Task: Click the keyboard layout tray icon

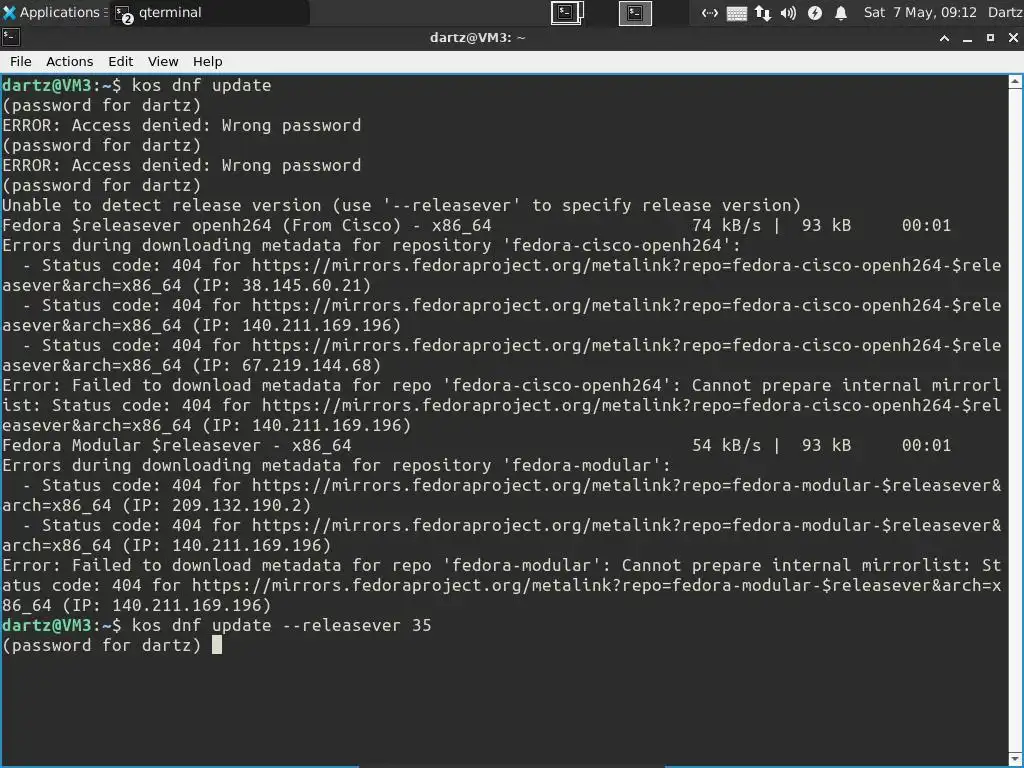Action: 737,13
